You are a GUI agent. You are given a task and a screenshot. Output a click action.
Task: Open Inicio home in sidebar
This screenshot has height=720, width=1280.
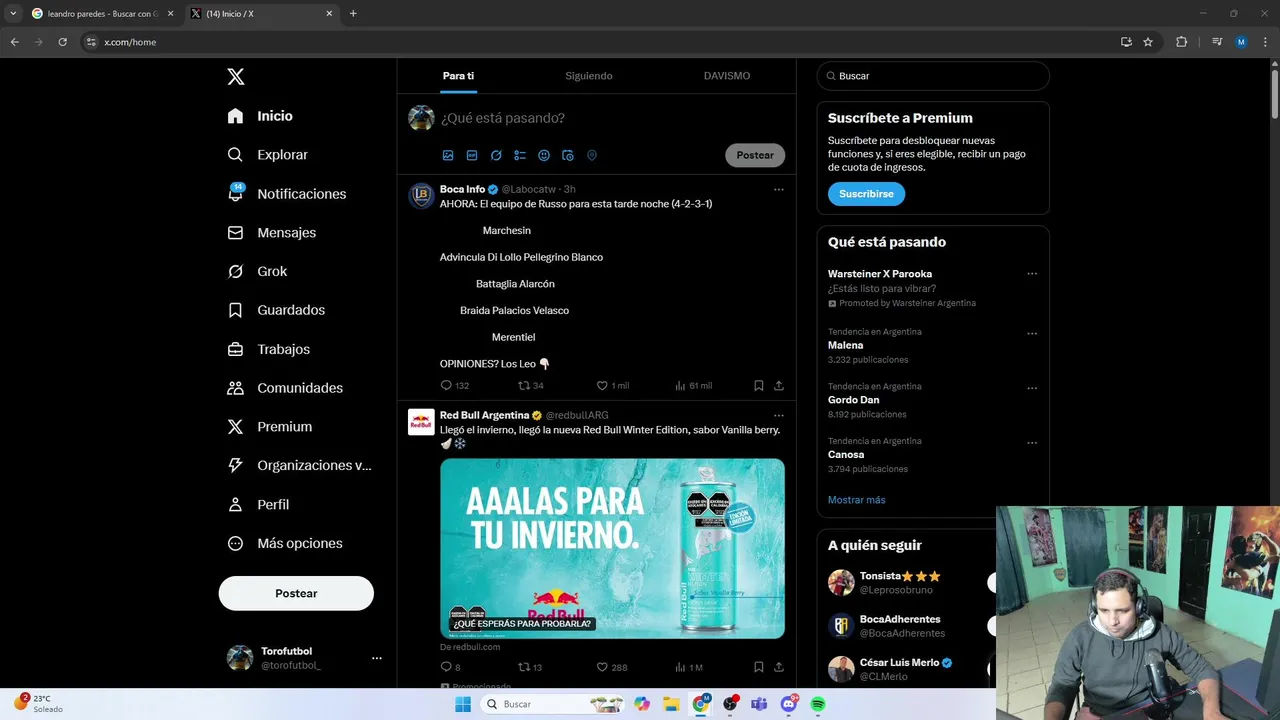(260, 116)
